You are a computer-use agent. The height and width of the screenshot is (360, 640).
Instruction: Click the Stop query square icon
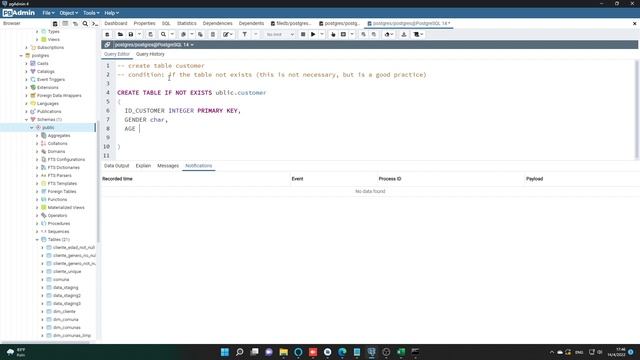tap(303, 35)
